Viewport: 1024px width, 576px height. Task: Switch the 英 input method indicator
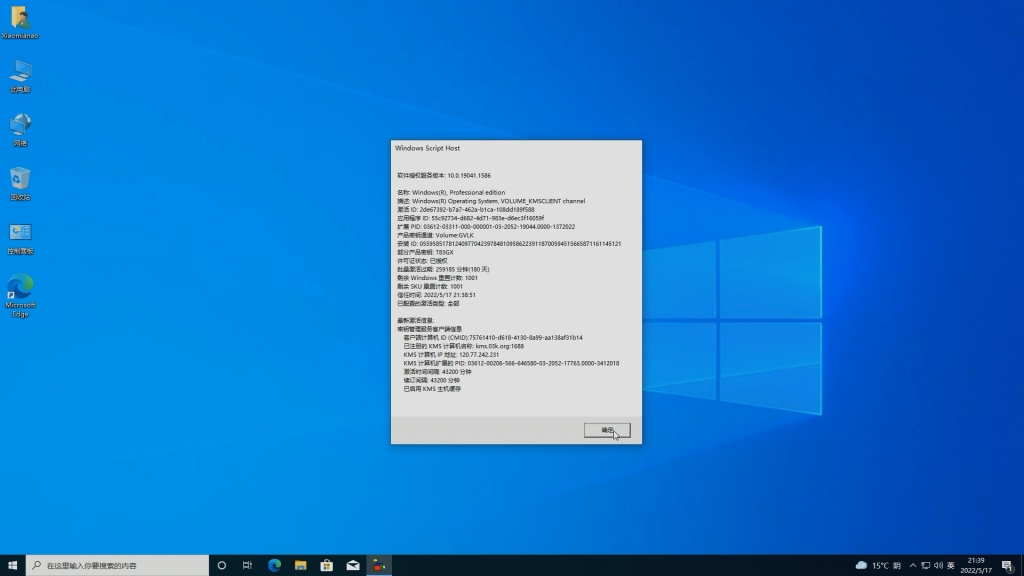[x=951, y=566]
